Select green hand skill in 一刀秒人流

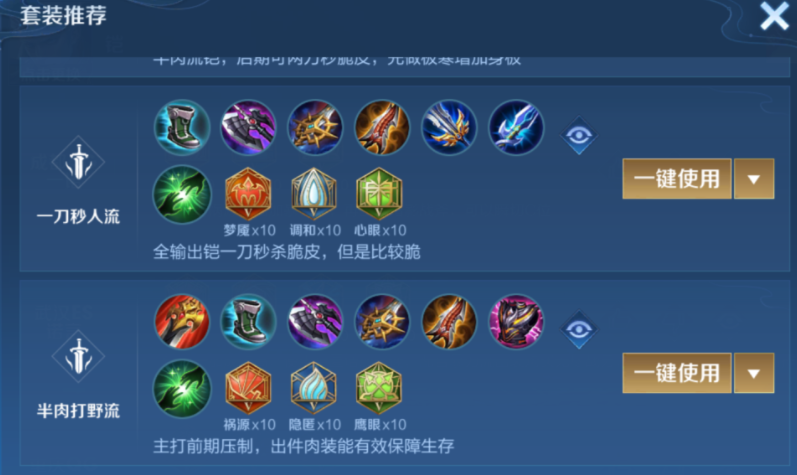[x=182, y=194]
